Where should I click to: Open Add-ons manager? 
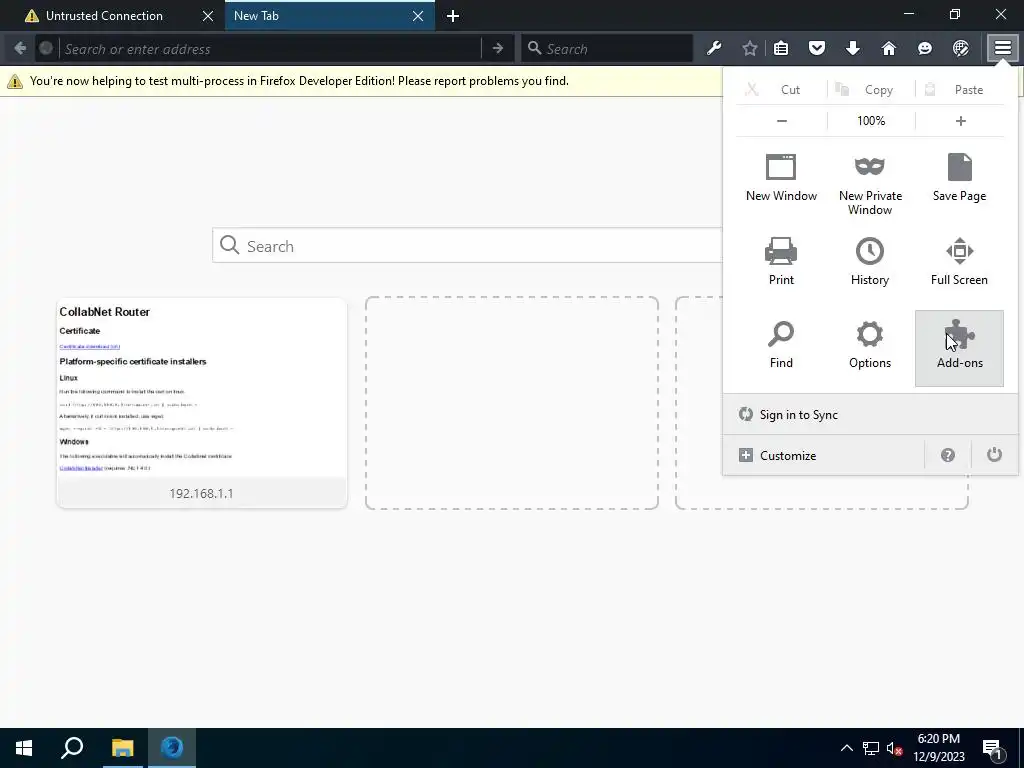[x=959, y=348]
